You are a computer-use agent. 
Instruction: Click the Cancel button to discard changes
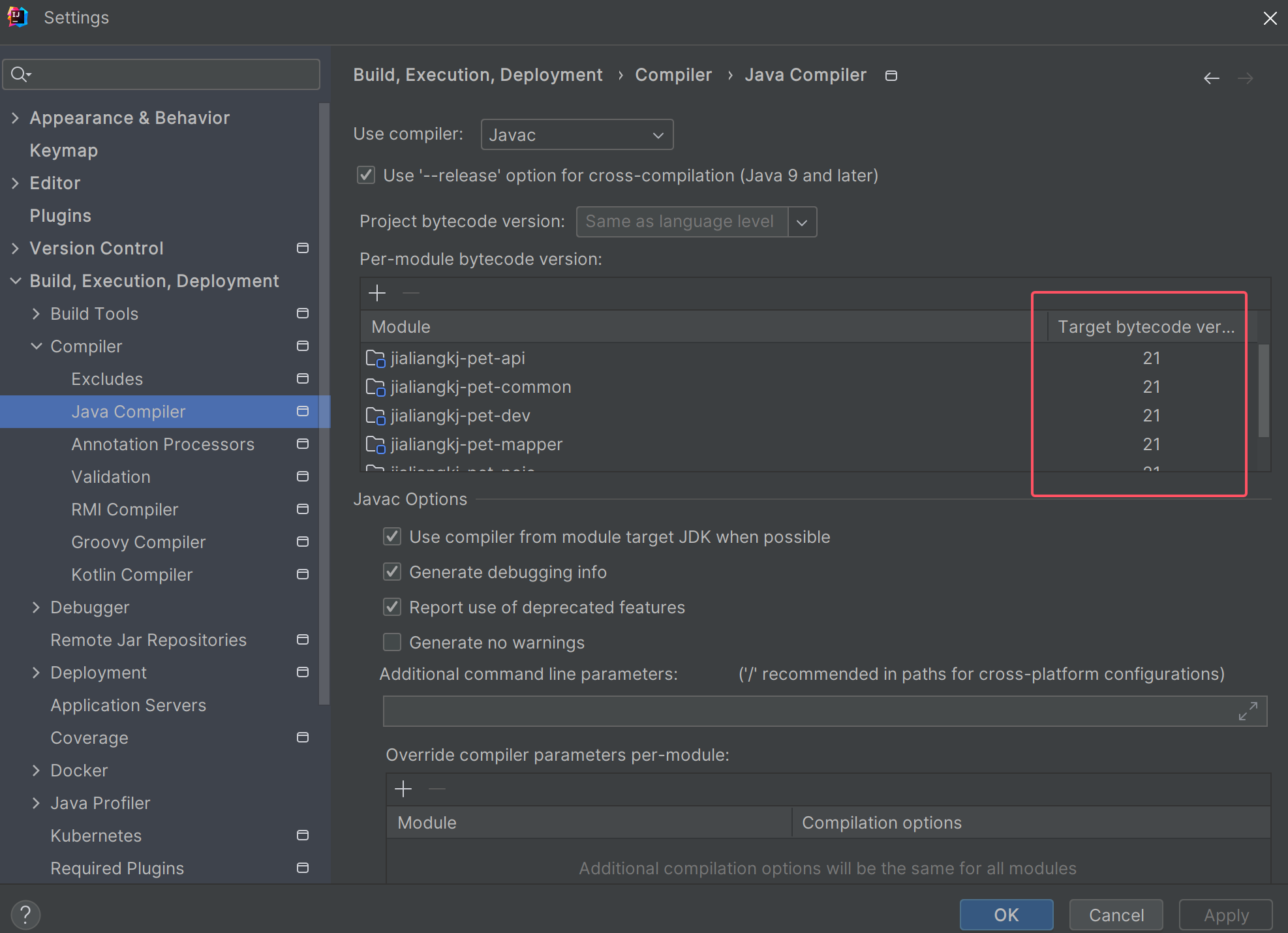pos(1117,913)
